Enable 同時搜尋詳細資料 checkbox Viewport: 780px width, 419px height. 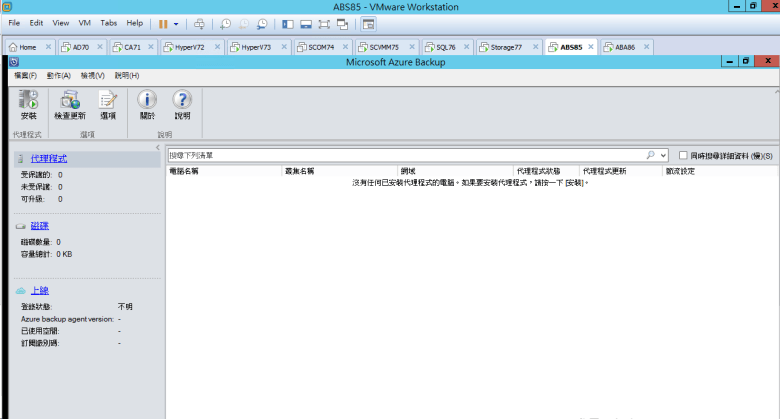pyautogui.click(x=683, y=156)
